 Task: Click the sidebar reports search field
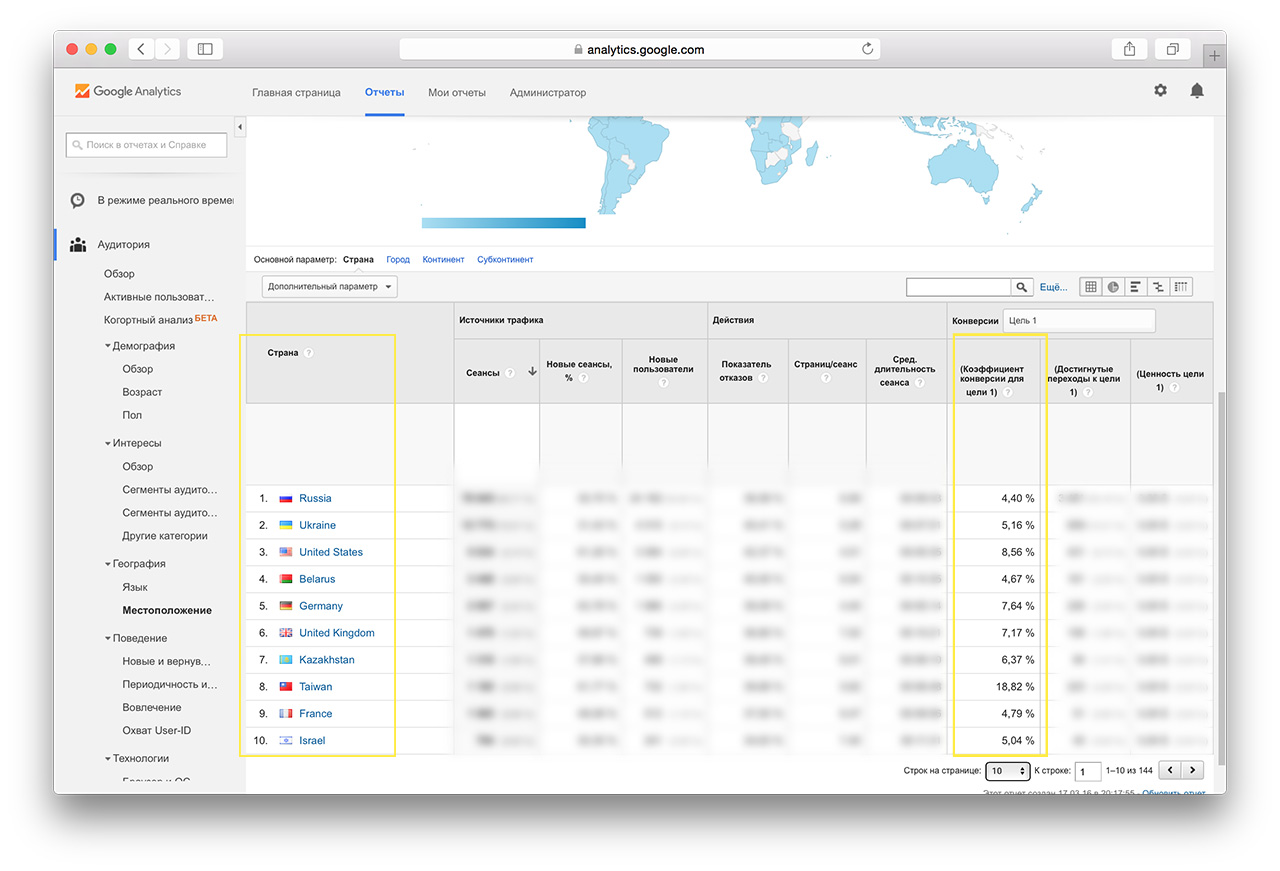(x=147, y=145)
